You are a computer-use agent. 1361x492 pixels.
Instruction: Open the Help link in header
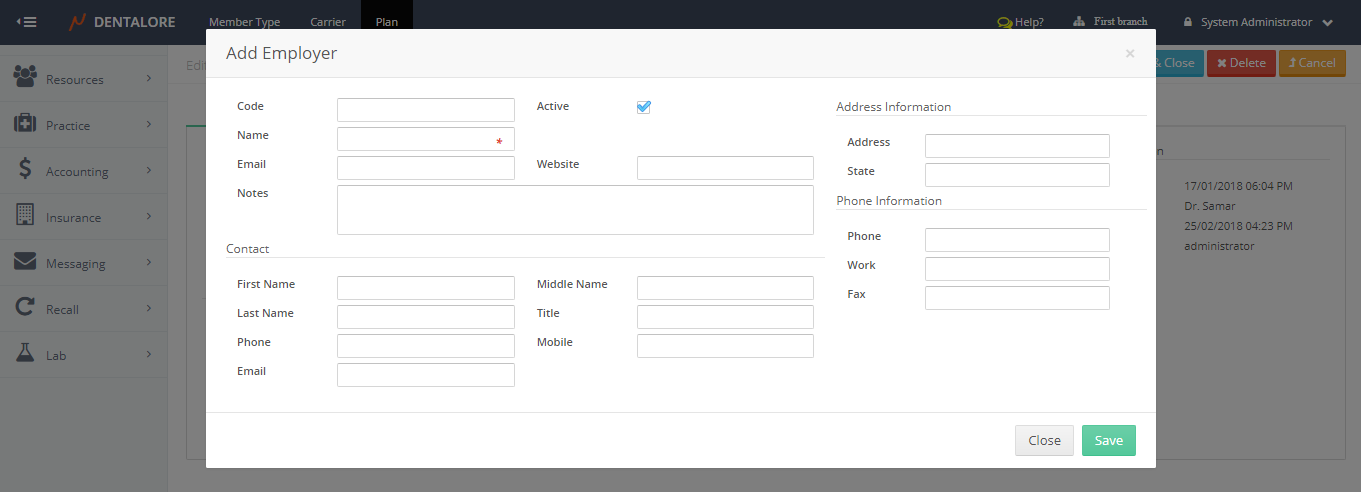point(1020,22)
